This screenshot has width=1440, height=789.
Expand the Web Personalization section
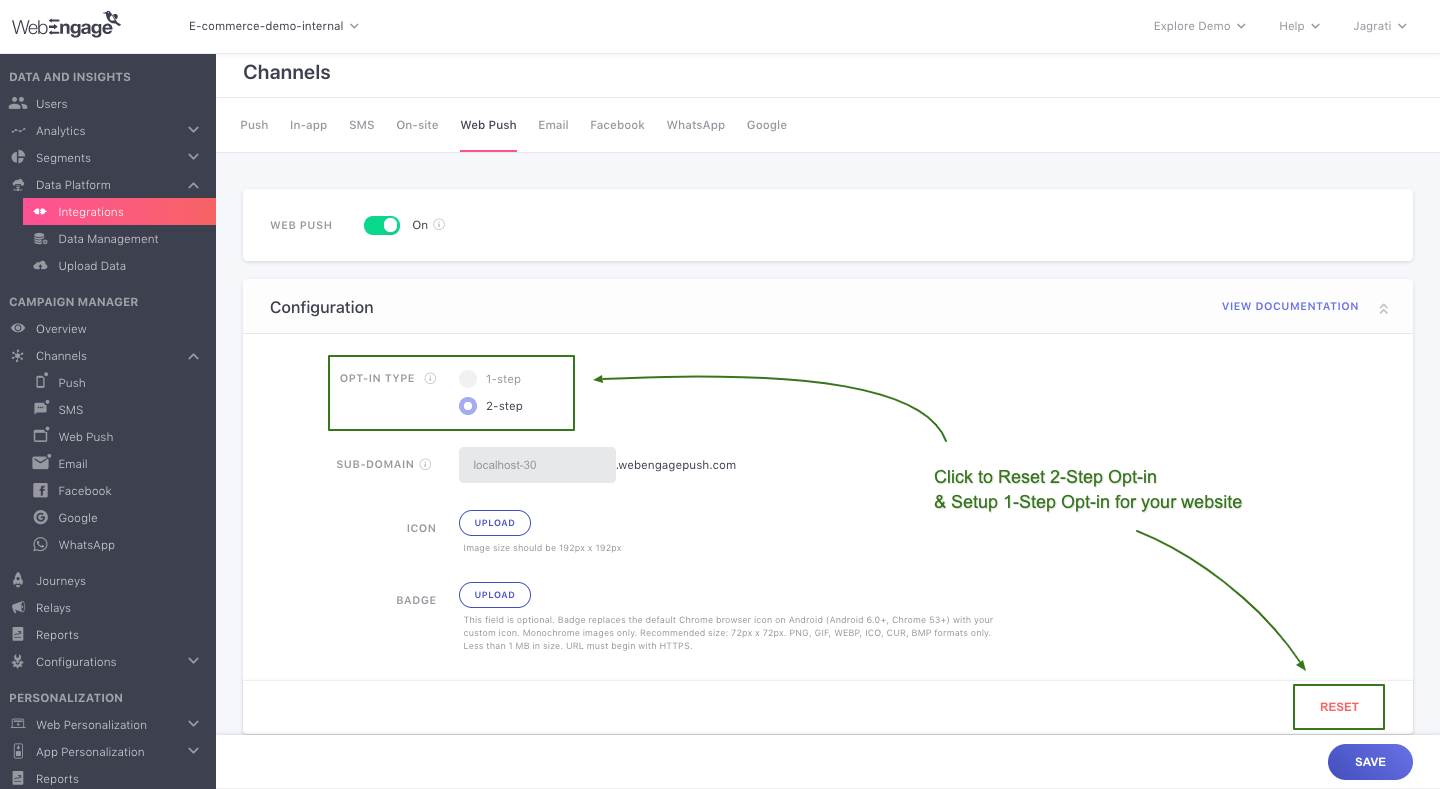(193, 724)
